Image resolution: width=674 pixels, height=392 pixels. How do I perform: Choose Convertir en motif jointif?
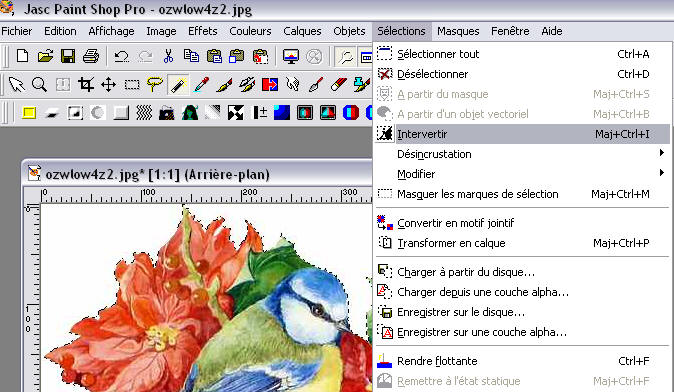click(522, 223)
